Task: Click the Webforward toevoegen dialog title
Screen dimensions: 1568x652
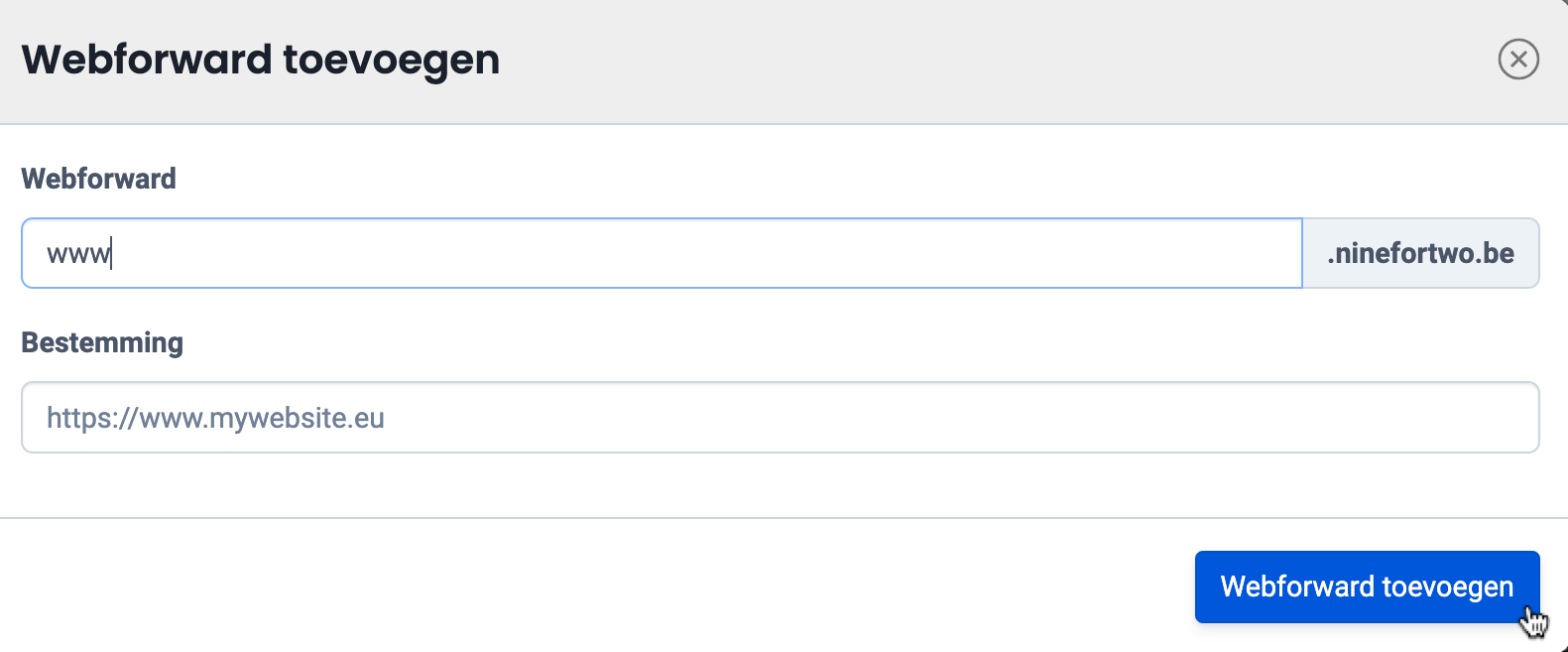Action: coord(261,60)
